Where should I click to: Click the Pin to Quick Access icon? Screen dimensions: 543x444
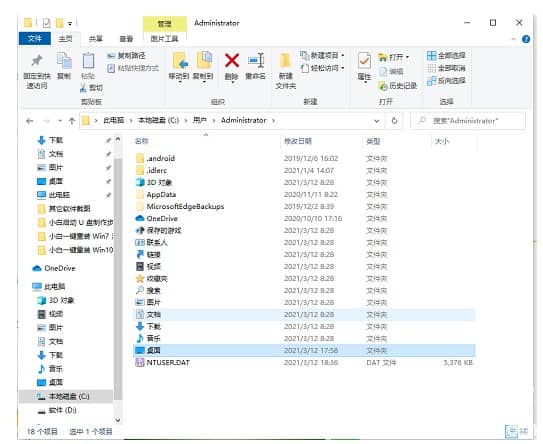point(37,61)
